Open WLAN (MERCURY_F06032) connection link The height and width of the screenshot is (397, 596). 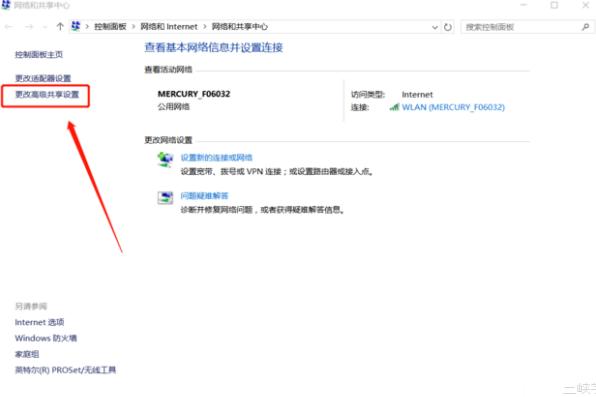pyautogui.click(x=453, y=107)
